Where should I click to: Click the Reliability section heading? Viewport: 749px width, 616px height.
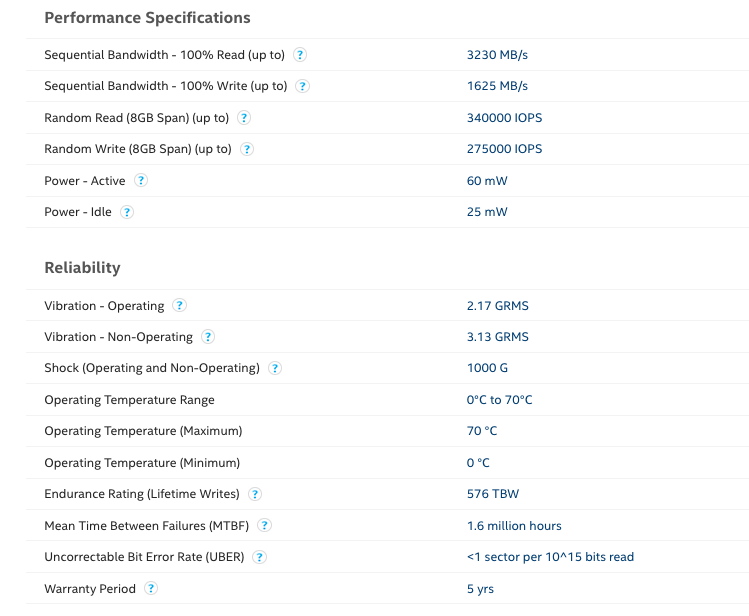coord(82,268)
